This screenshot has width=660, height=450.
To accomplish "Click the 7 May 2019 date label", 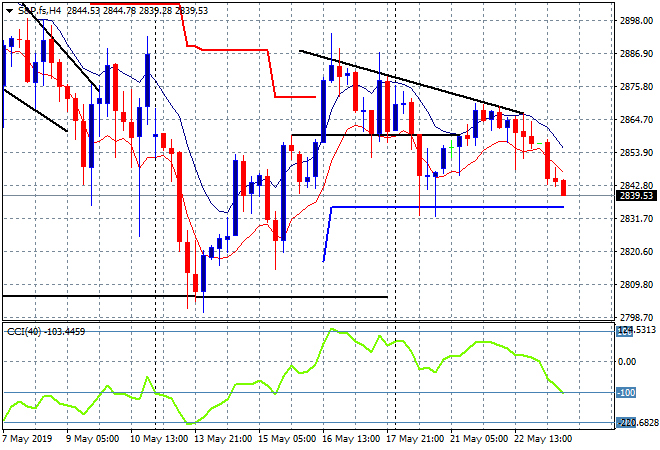I will tap(27, 439).
